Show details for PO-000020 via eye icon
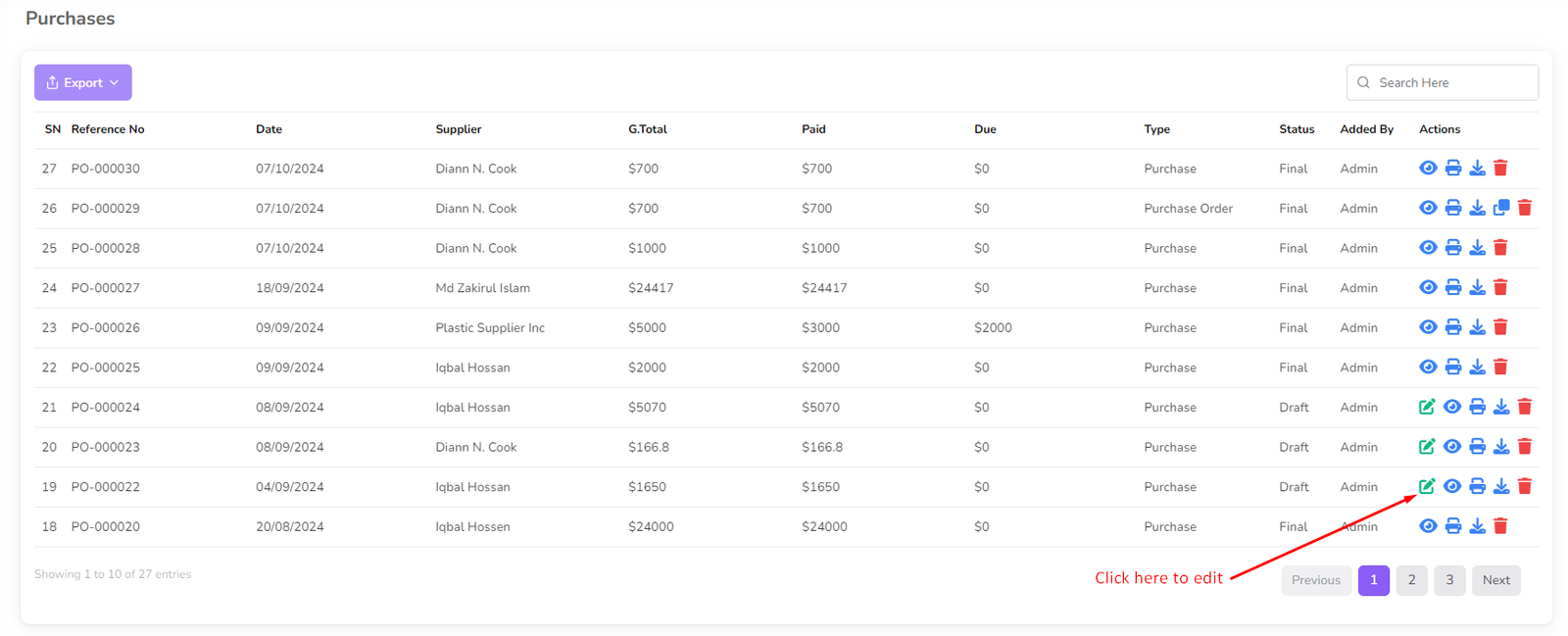 pyautogui.click(x=1428, y=526)
